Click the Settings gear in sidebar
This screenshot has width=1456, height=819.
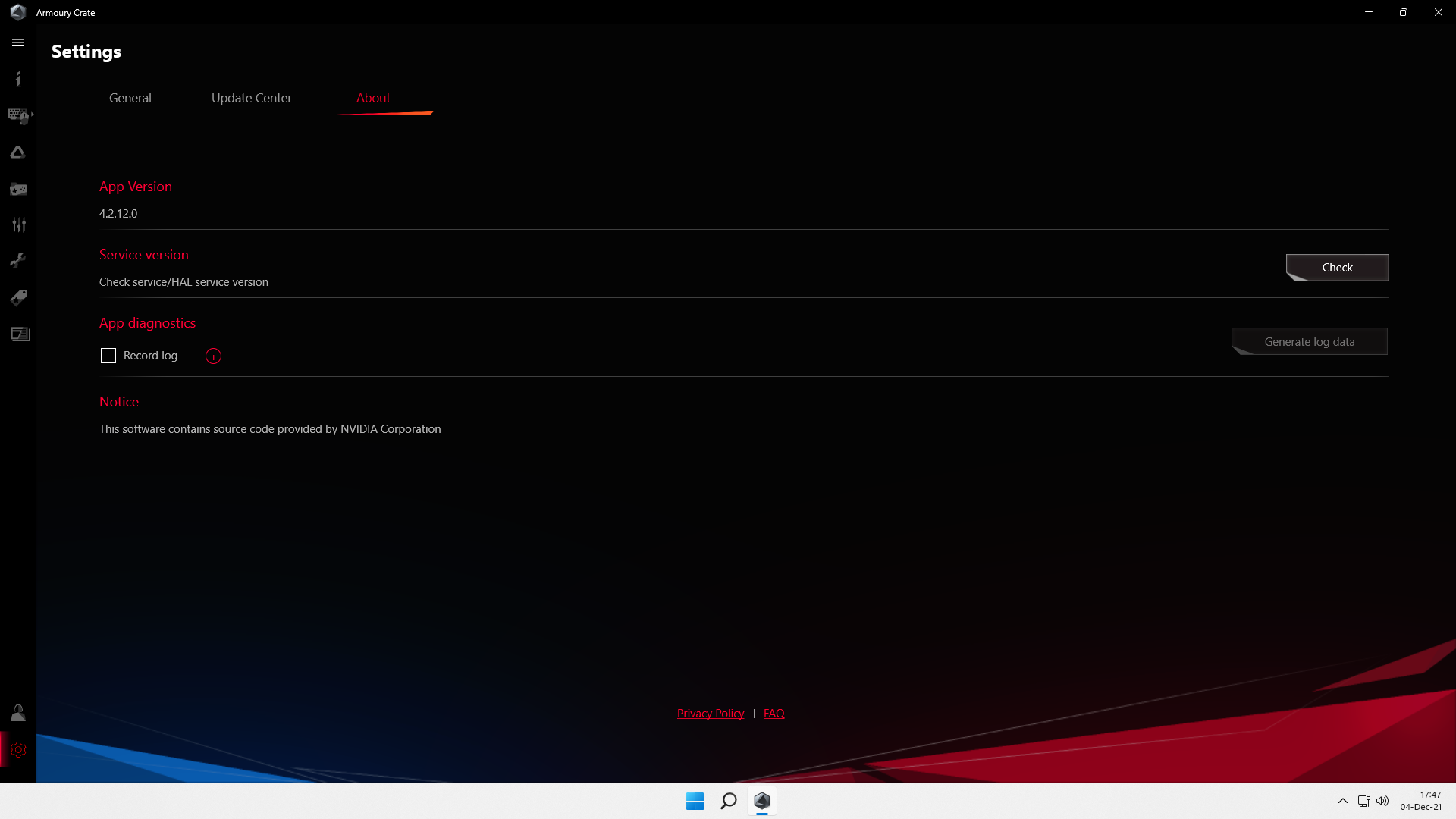18,750
